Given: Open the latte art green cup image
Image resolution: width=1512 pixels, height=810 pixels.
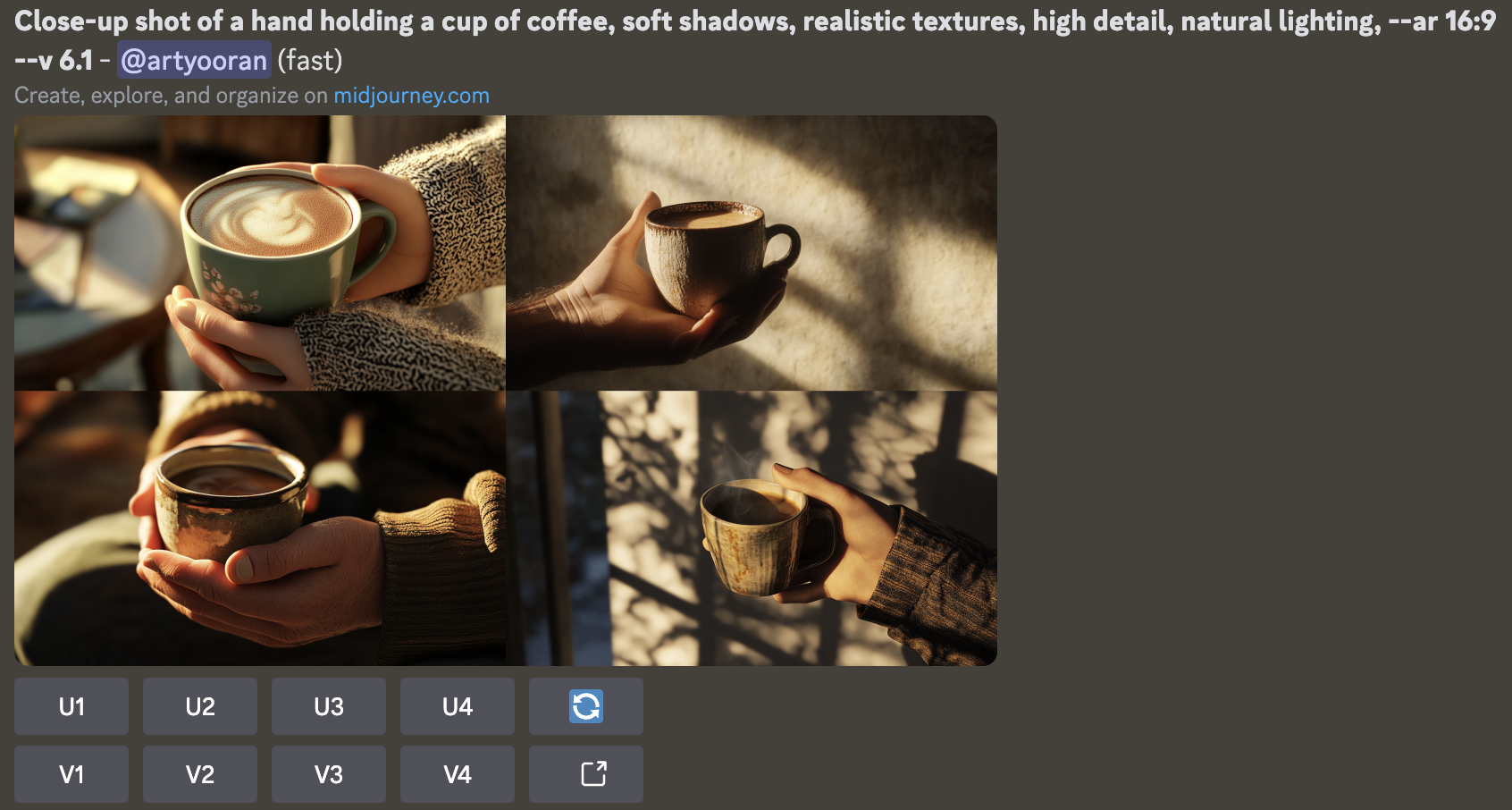Looking at the screenshot, I should click(260, 253).
